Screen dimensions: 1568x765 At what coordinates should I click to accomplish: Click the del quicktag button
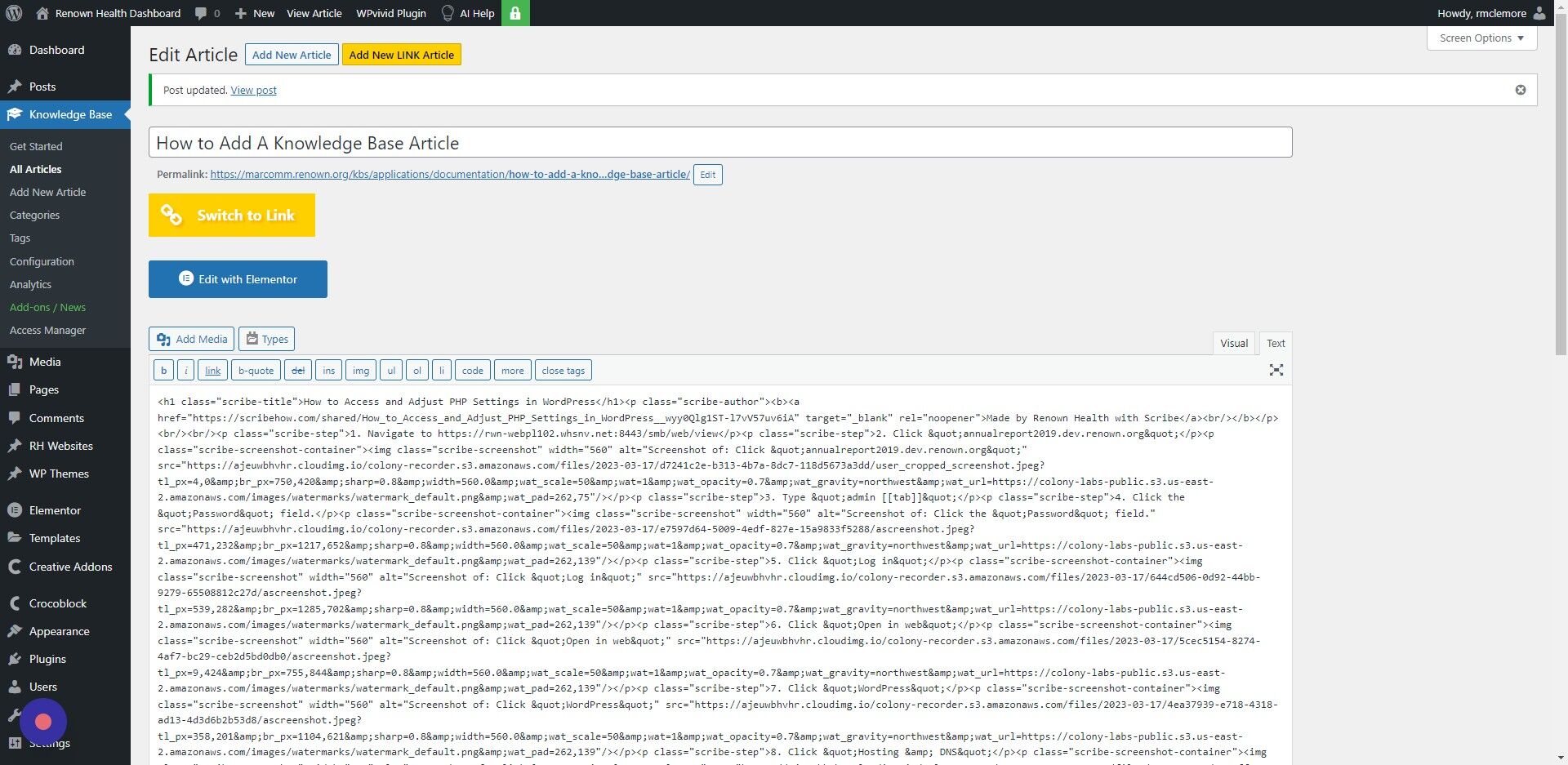(x=298, y=371)
